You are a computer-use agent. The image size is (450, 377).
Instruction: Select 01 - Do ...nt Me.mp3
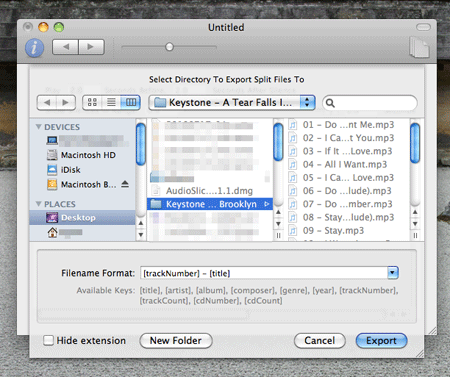click(x=348, y=125)
